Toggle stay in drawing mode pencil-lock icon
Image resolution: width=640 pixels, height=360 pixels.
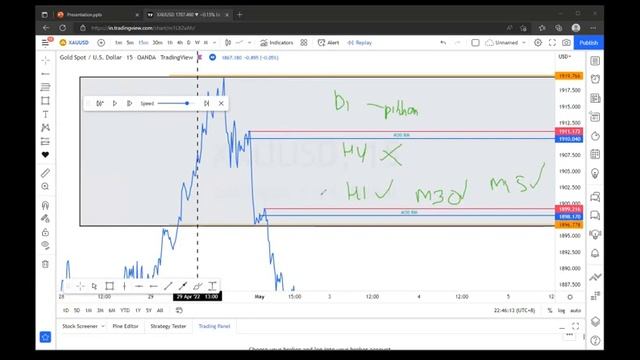point(45,218)
